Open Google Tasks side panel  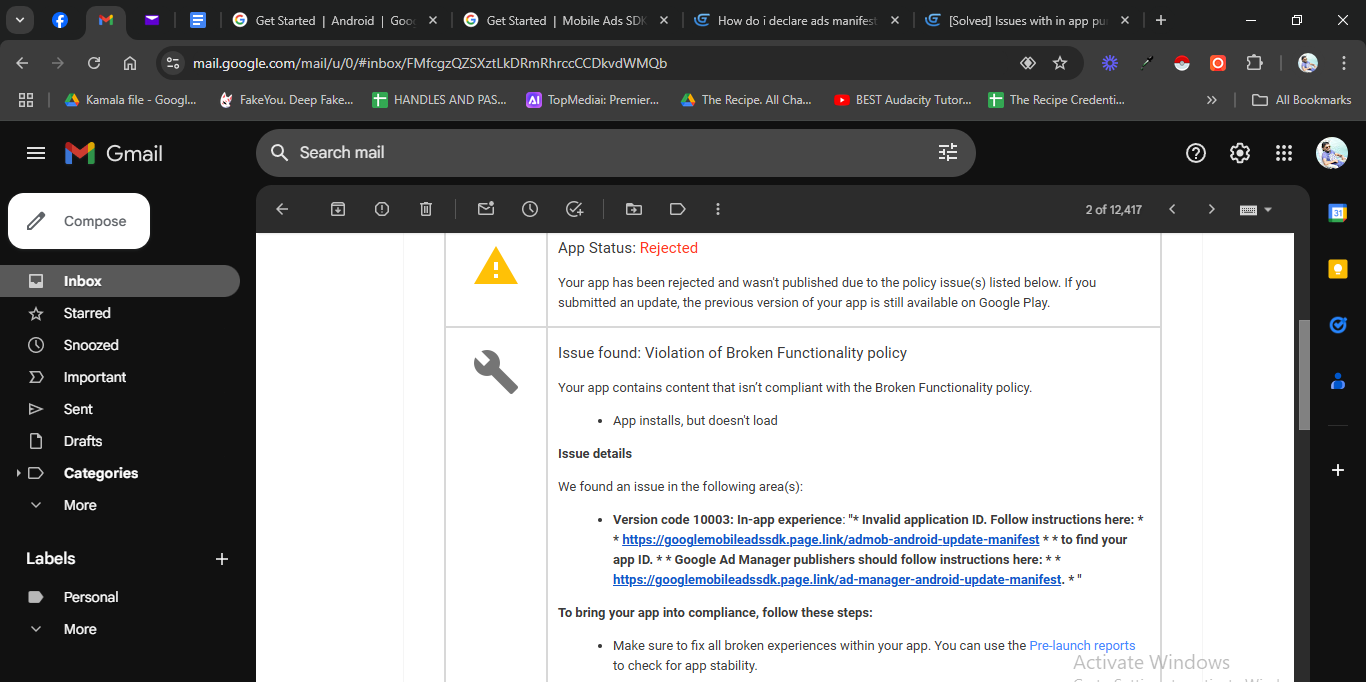click(x=1337, y=324)
